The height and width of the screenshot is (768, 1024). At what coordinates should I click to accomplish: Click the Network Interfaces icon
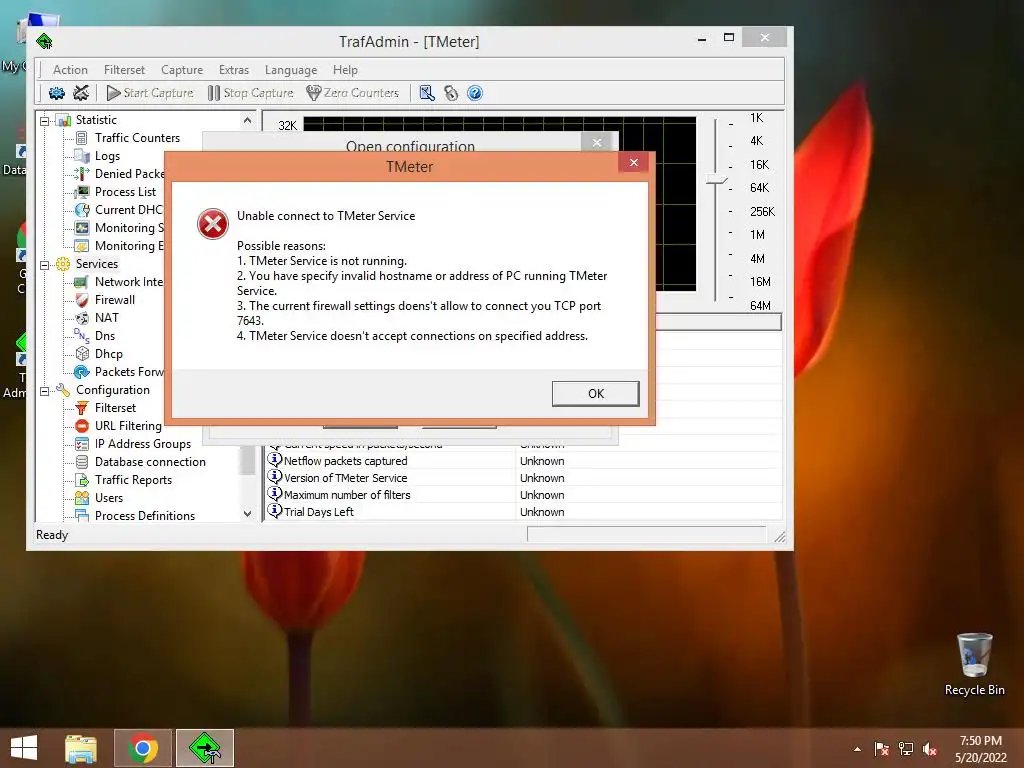click(82, 282)
